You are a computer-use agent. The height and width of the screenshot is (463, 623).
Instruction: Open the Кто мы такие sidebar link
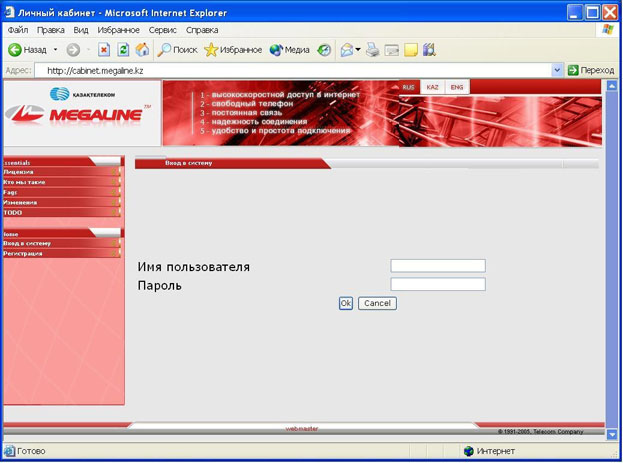tap(62, 182)
